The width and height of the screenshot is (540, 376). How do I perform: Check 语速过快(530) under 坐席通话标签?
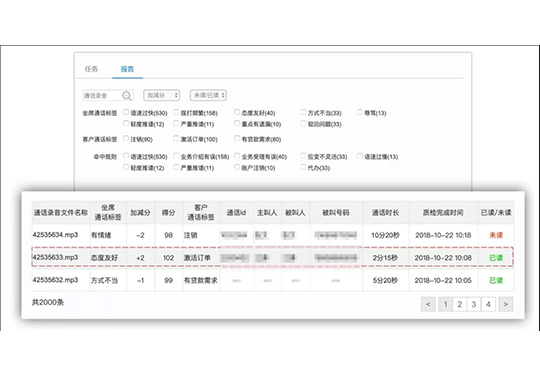click(126, 112)
